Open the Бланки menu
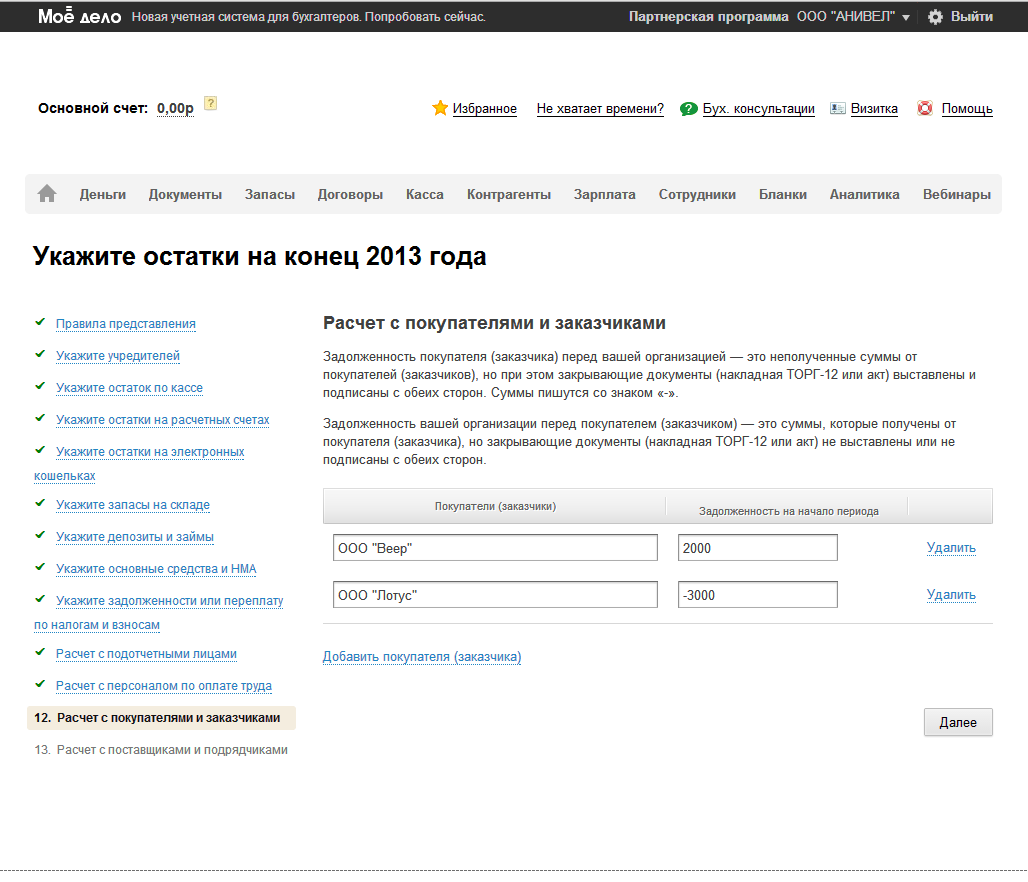 click(x=783, y=194)
